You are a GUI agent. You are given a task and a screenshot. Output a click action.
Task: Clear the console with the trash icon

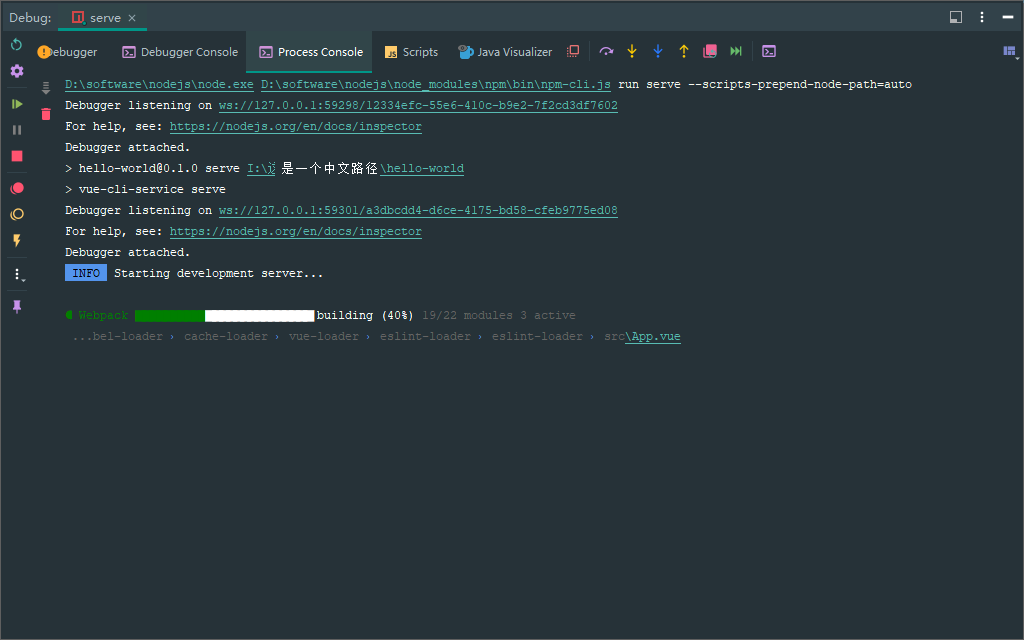[x=45, y=114]
